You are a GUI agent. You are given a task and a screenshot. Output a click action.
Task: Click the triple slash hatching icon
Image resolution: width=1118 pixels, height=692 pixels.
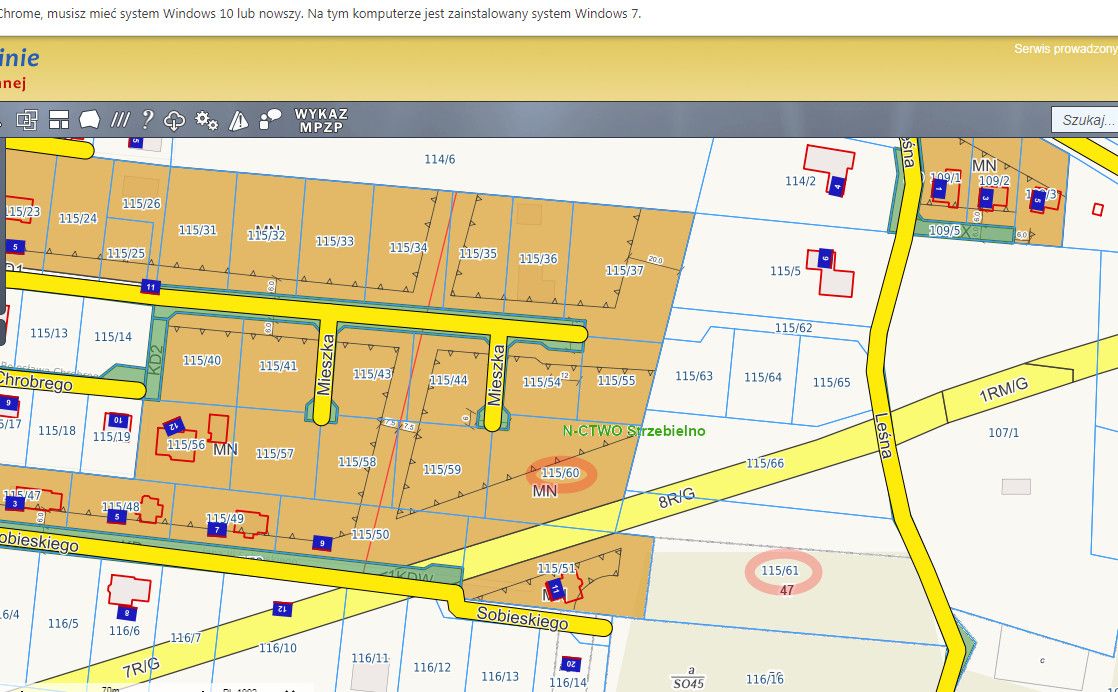[x=120, y=120]
